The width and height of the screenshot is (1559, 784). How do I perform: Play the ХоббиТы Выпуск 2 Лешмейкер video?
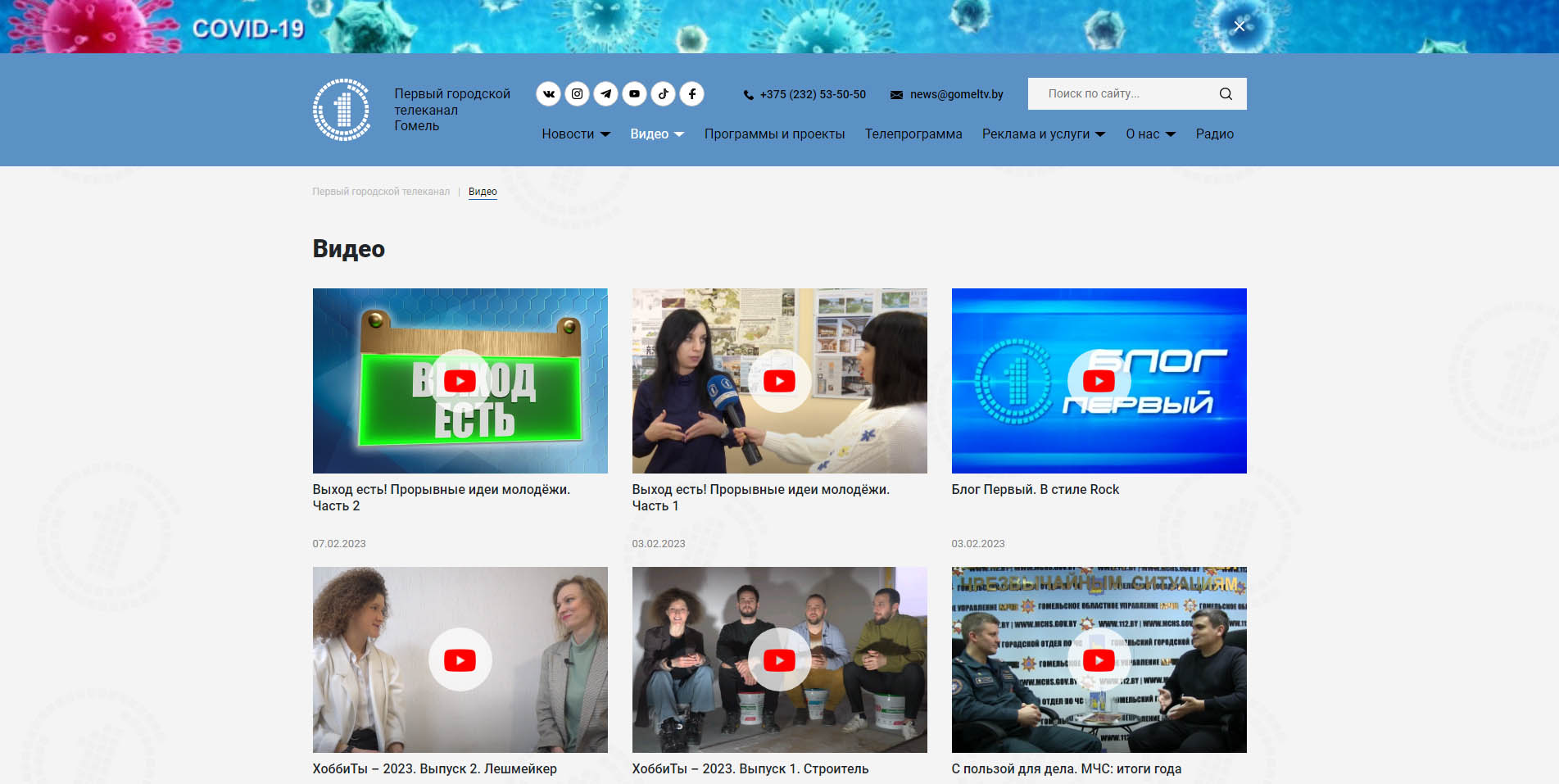click(x=460, y=660)
